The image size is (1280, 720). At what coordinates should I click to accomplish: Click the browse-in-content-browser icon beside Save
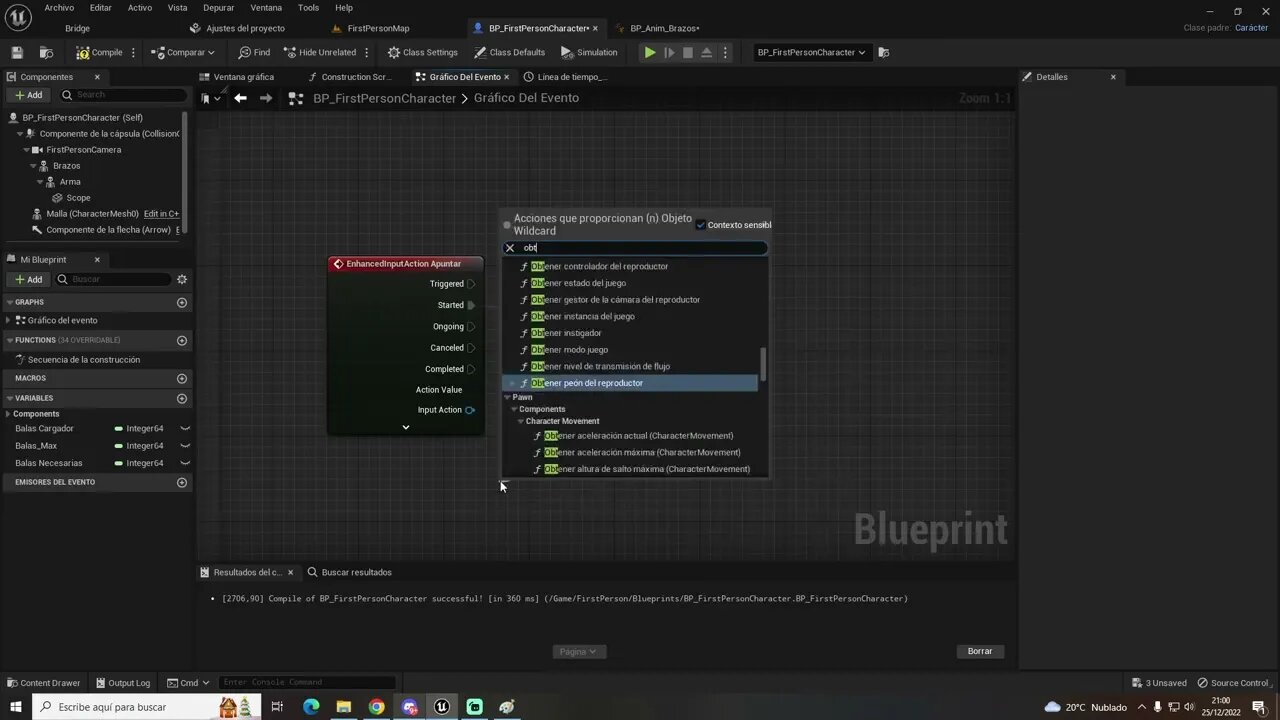point(46,52)
